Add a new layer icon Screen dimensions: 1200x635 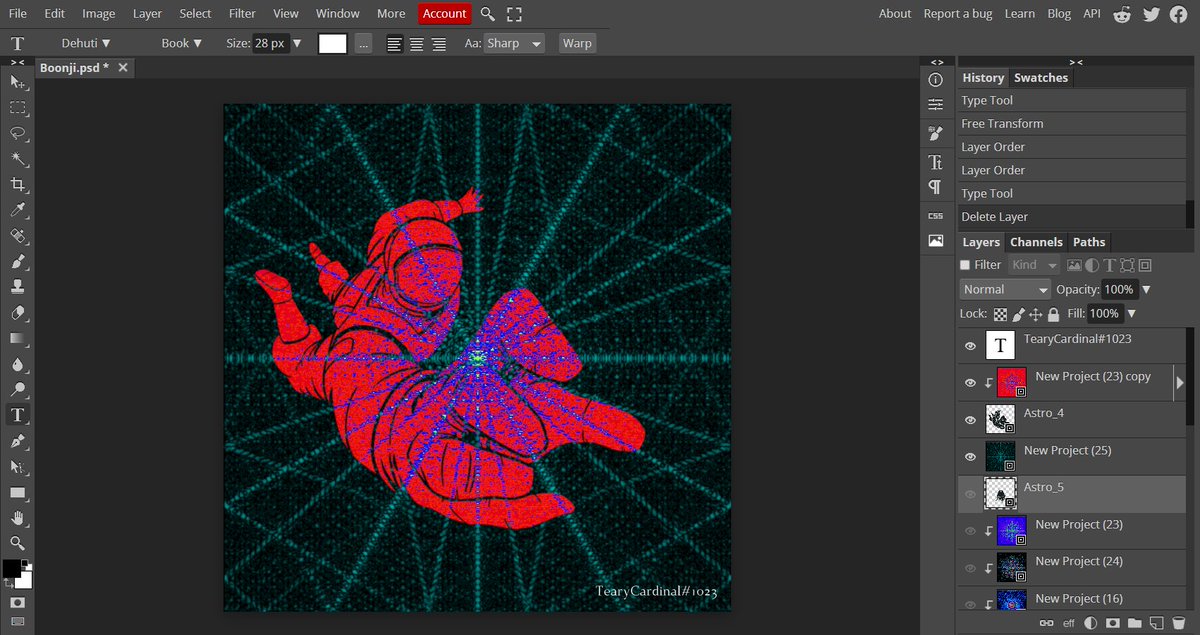pos(1155,623)
